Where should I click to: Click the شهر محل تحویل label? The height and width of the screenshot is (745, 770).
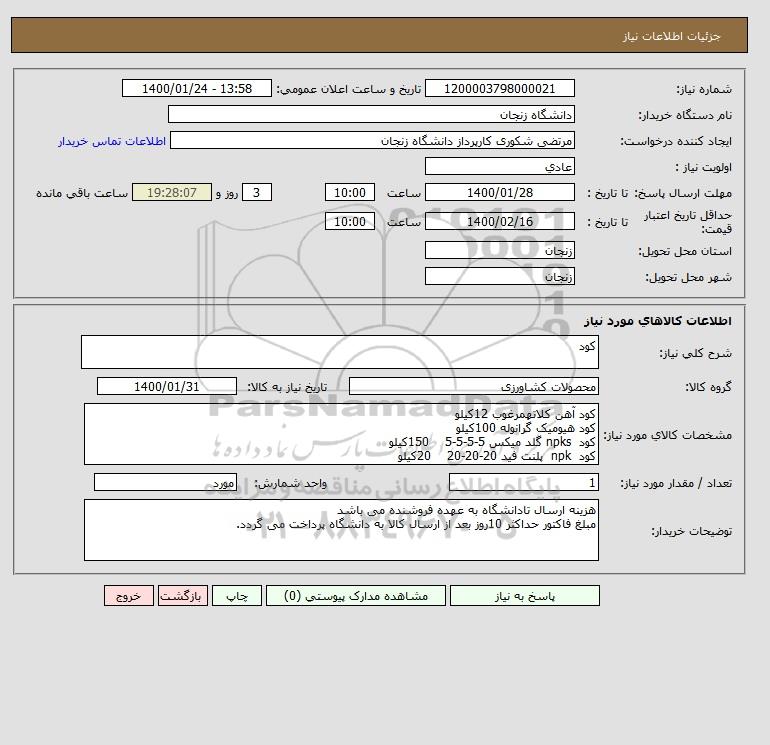pos(688,277)
